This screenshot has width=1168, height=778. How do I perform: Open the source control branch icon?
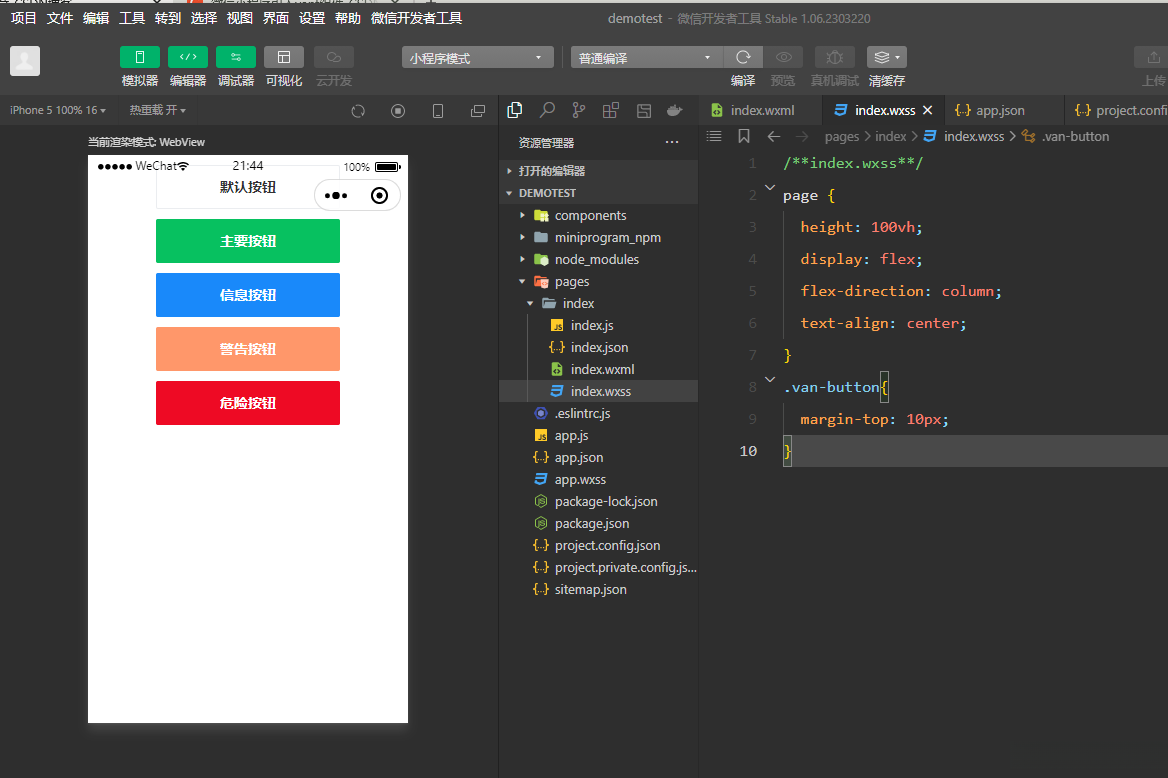579,110
